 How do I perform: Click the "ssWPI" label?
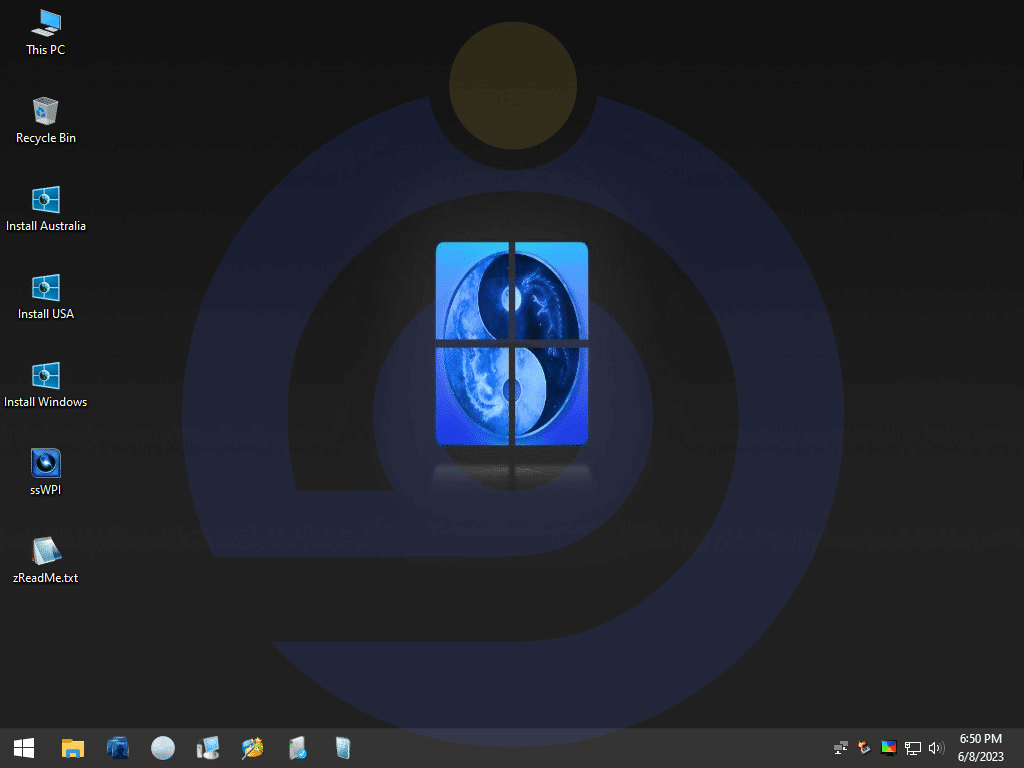[x=46, y=490]
